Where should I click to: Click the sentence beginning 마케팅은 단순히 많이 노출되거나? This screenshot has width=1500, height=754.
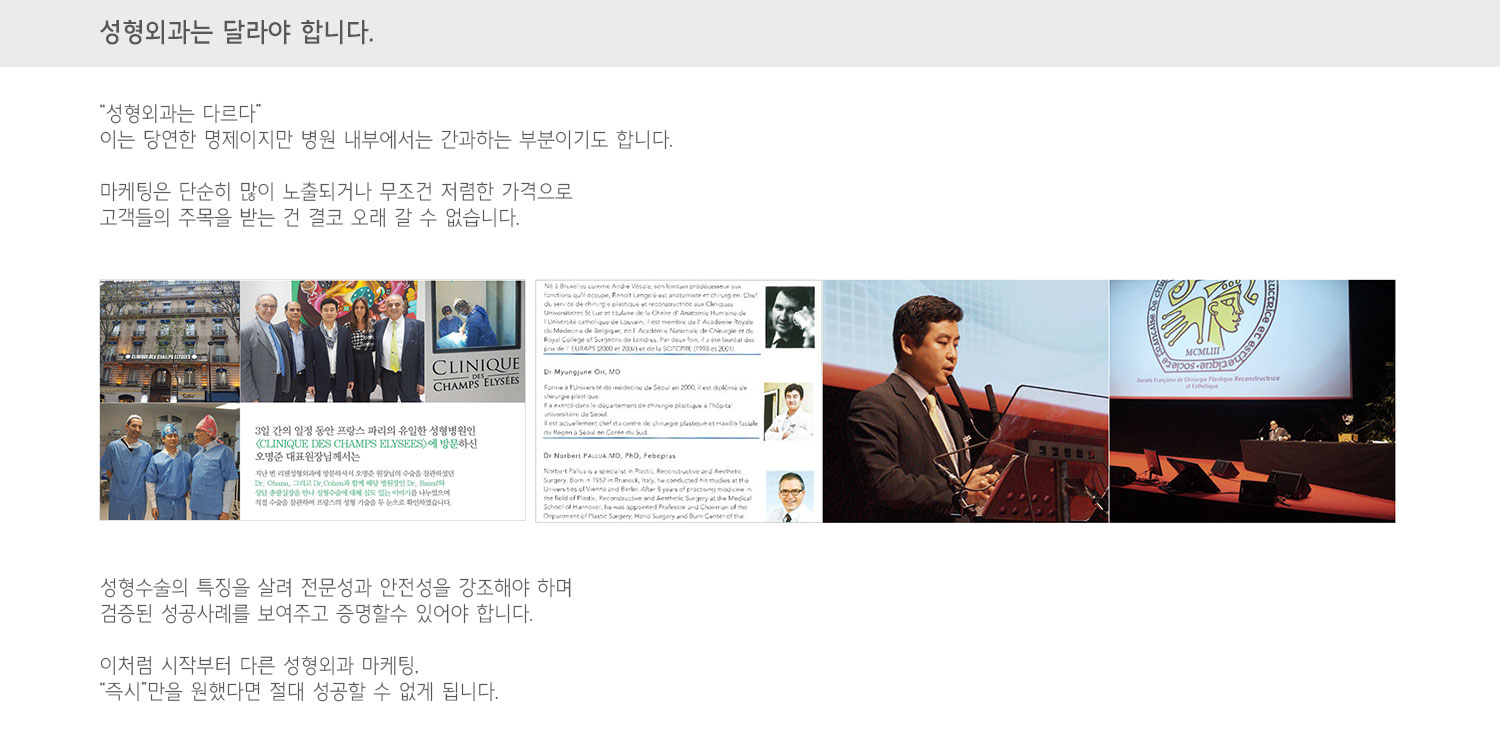pos(336,191)
